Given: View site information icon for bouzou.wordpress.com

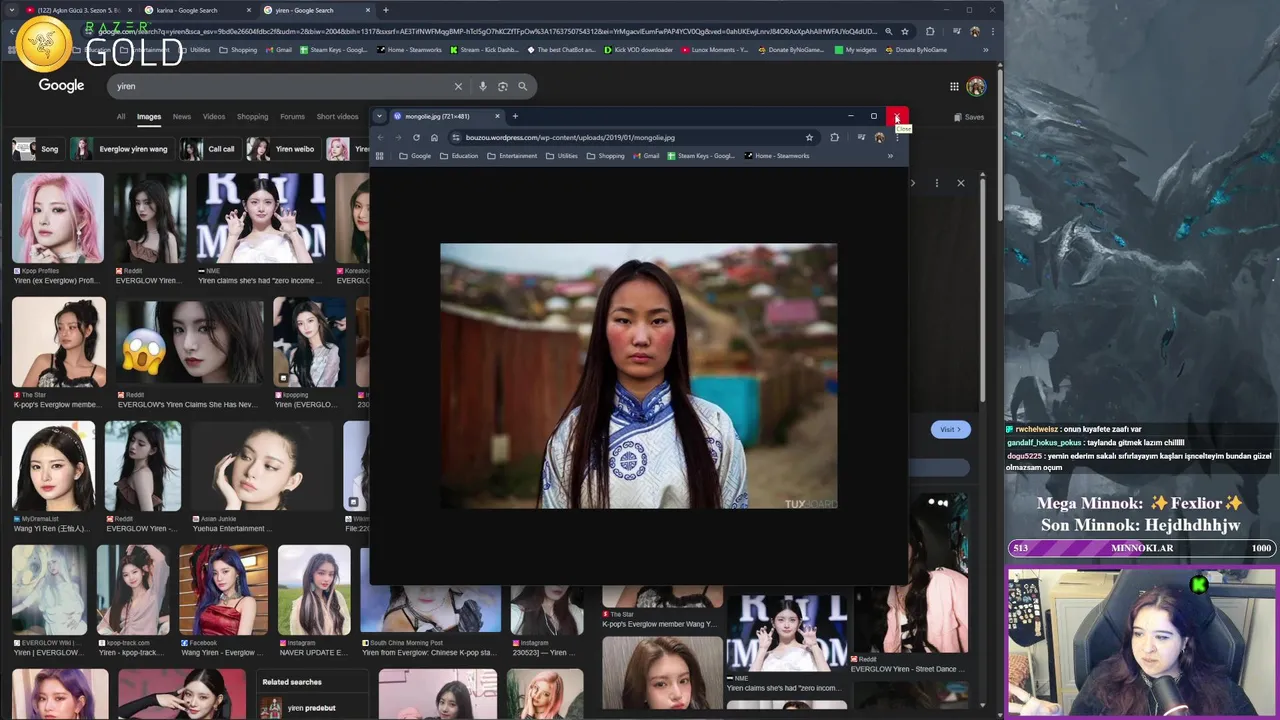Looking at the screenshot, I should [456, 137].
